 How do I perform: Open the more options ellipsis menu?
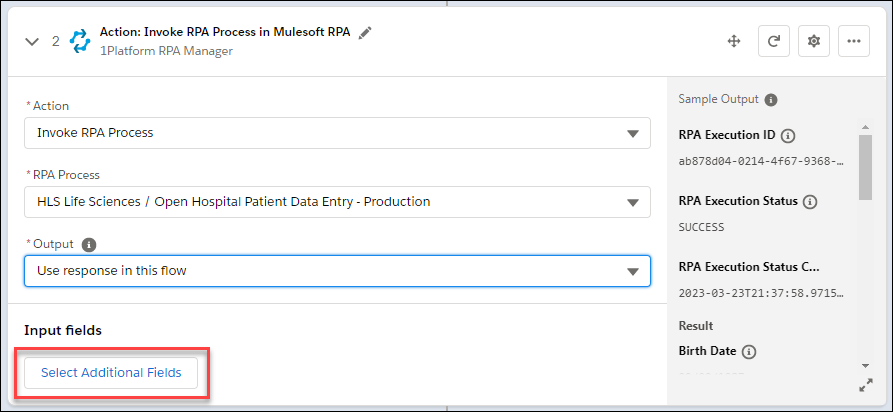click(x=853, y=41)
